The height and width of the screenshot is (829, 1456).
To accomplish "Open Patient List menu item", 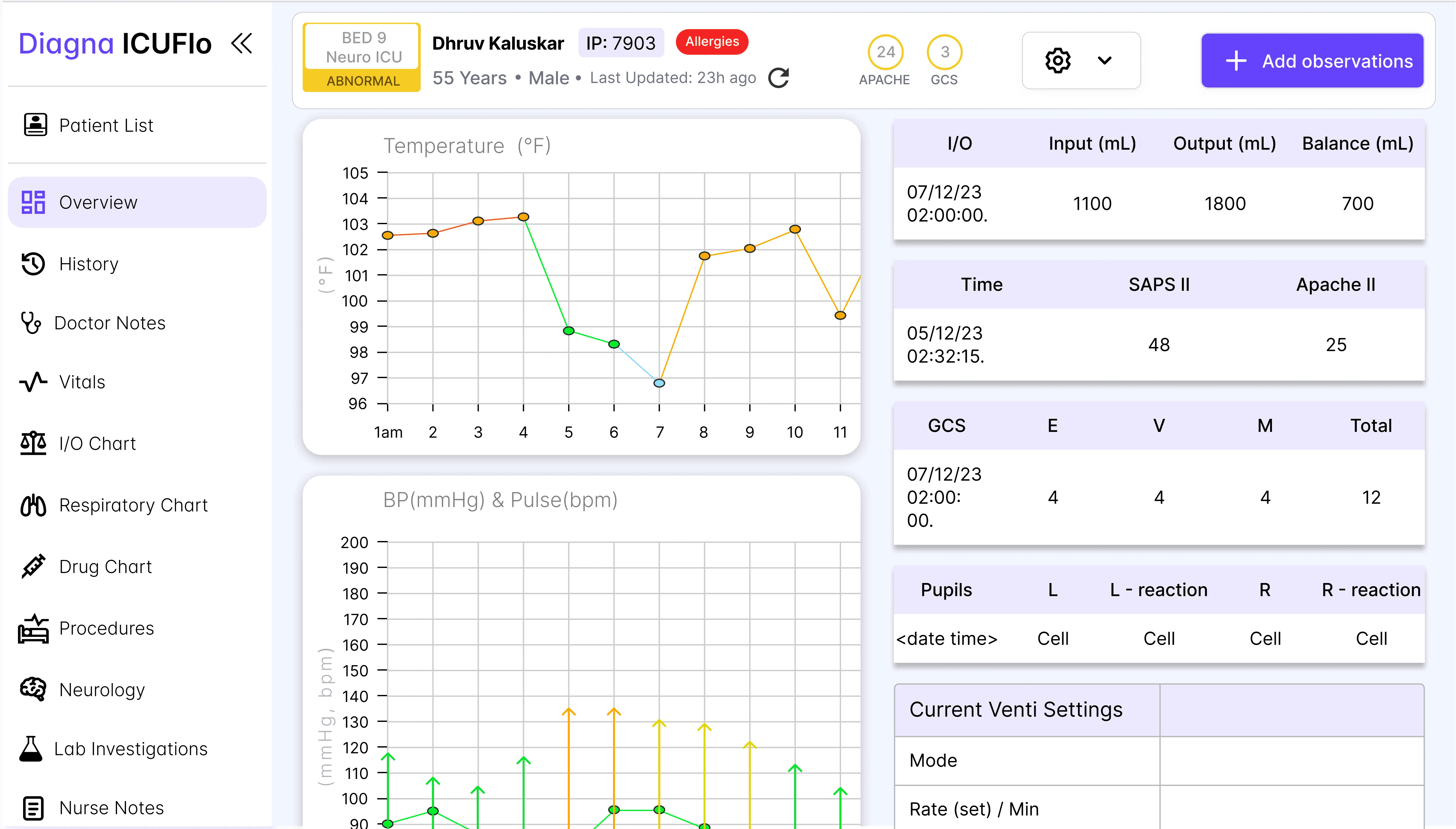I will click(137, 125).
